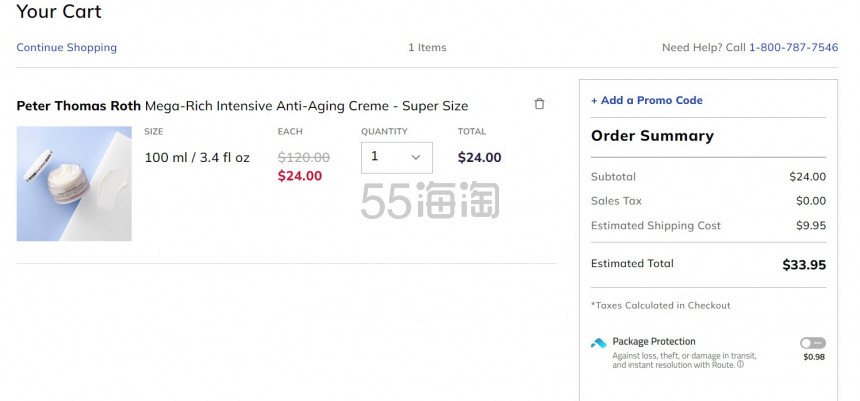This screenshot has width=860, height=401.
Task: Open the Quantity dropdown showing 1
Action: (x=397, y=157)
